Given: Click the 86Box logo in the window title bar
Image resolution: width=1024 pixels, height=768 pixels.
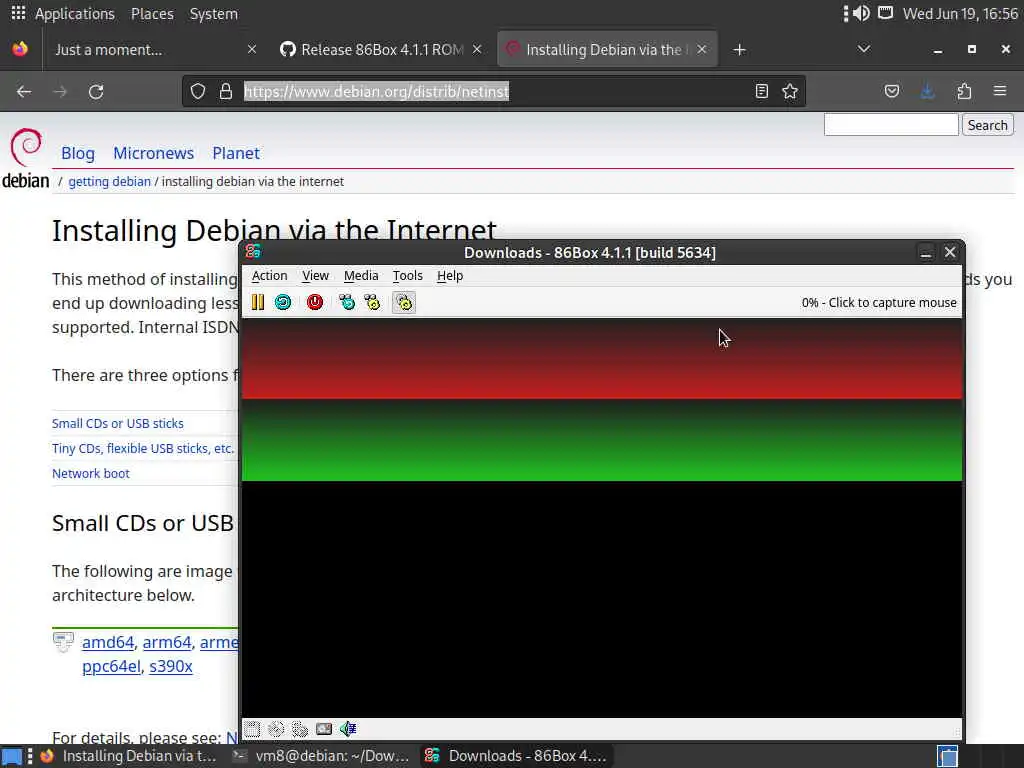Looking at the screenshot, I should [x=253, y=251].
